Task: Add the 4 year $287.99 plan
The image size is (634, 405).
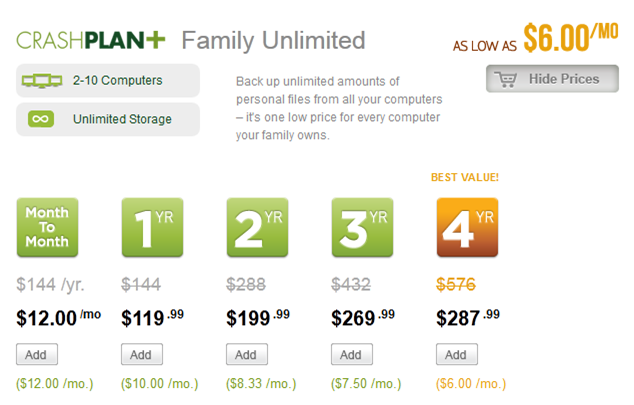Action: pyautogui.click(x=457, y=354)
